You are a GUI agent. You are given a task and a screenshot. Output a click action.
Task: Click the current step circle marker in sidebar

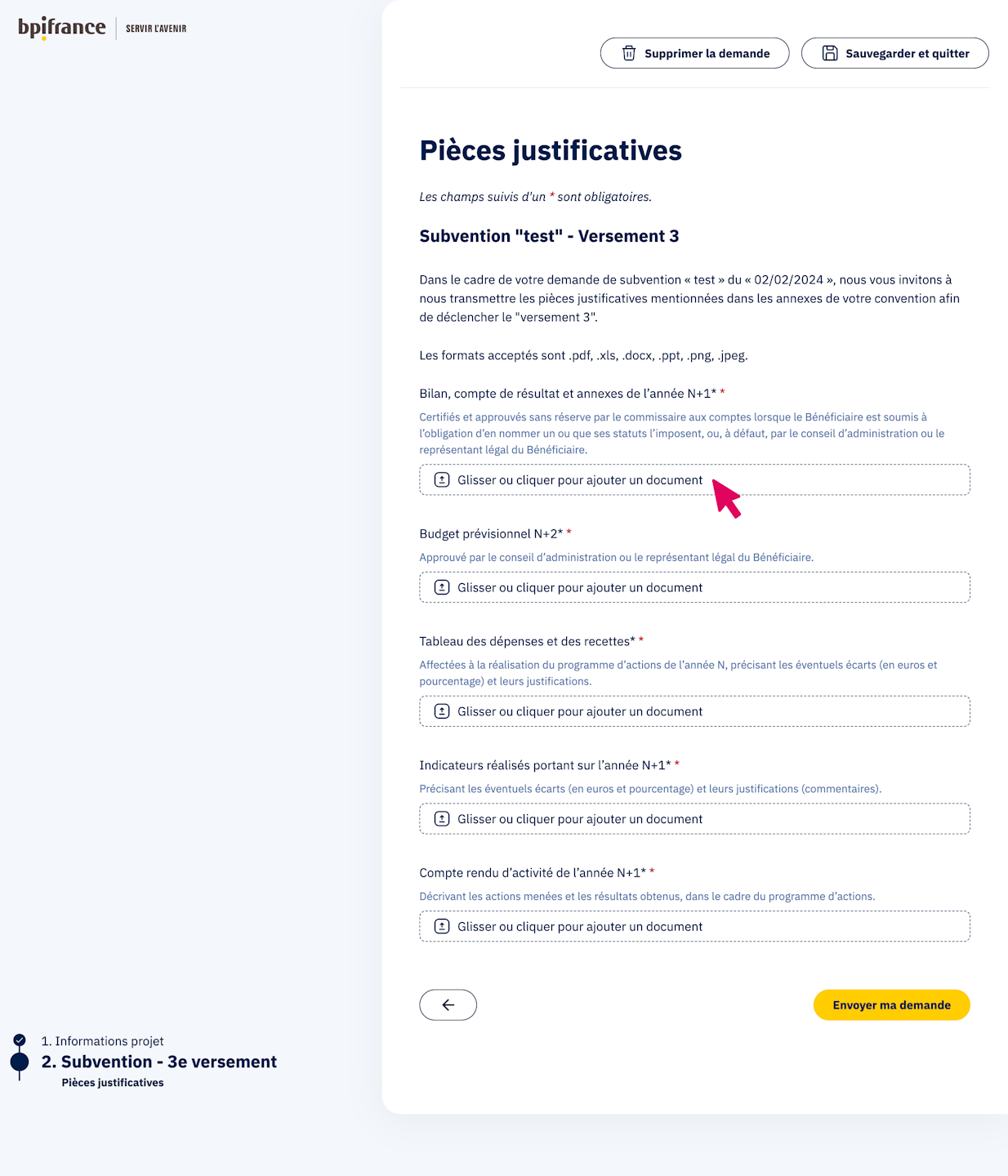20,1062
